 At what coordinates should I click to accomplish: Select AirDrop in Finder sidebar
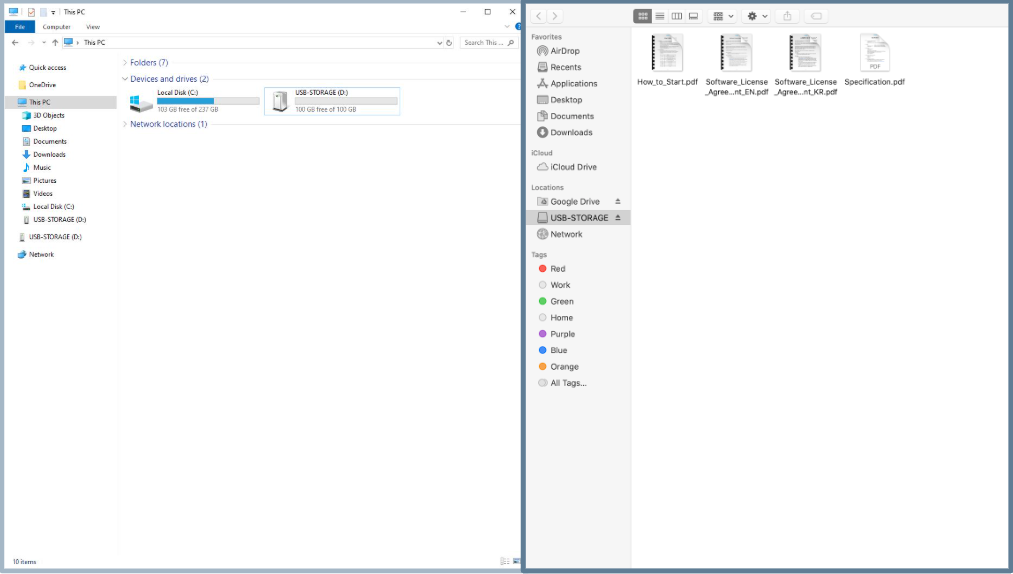(564, 51)
